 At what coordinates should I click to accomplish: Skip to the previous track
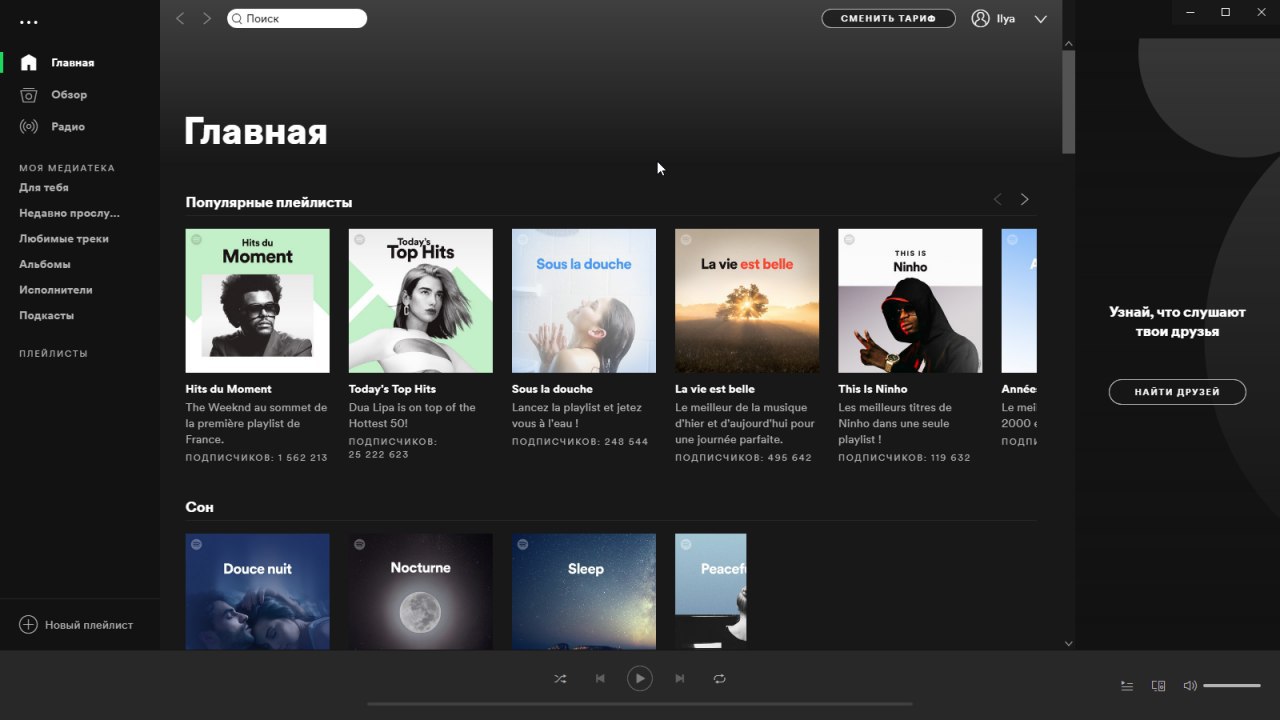(x=600, y=679)
